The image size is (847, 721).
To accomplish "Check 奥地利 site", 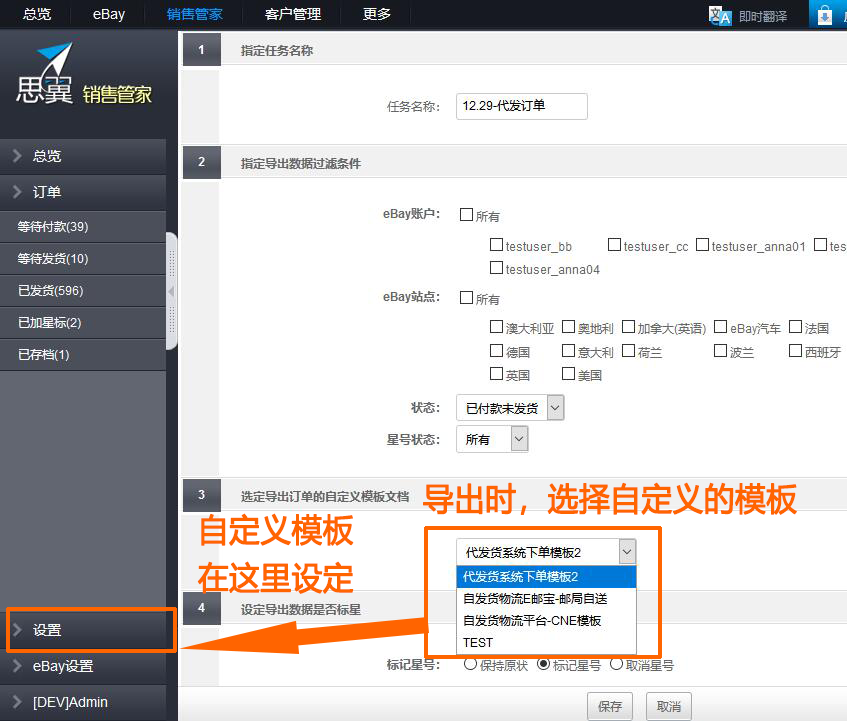I will point(568,327).
